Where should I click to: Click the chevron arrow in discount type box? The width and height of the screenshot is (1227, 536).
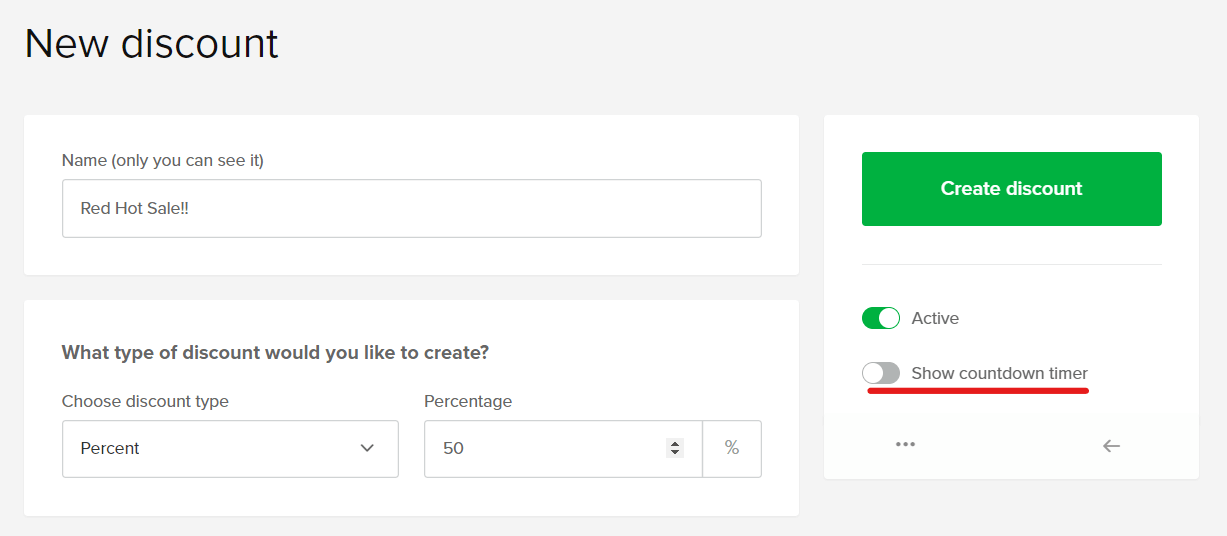coord(367,448)
